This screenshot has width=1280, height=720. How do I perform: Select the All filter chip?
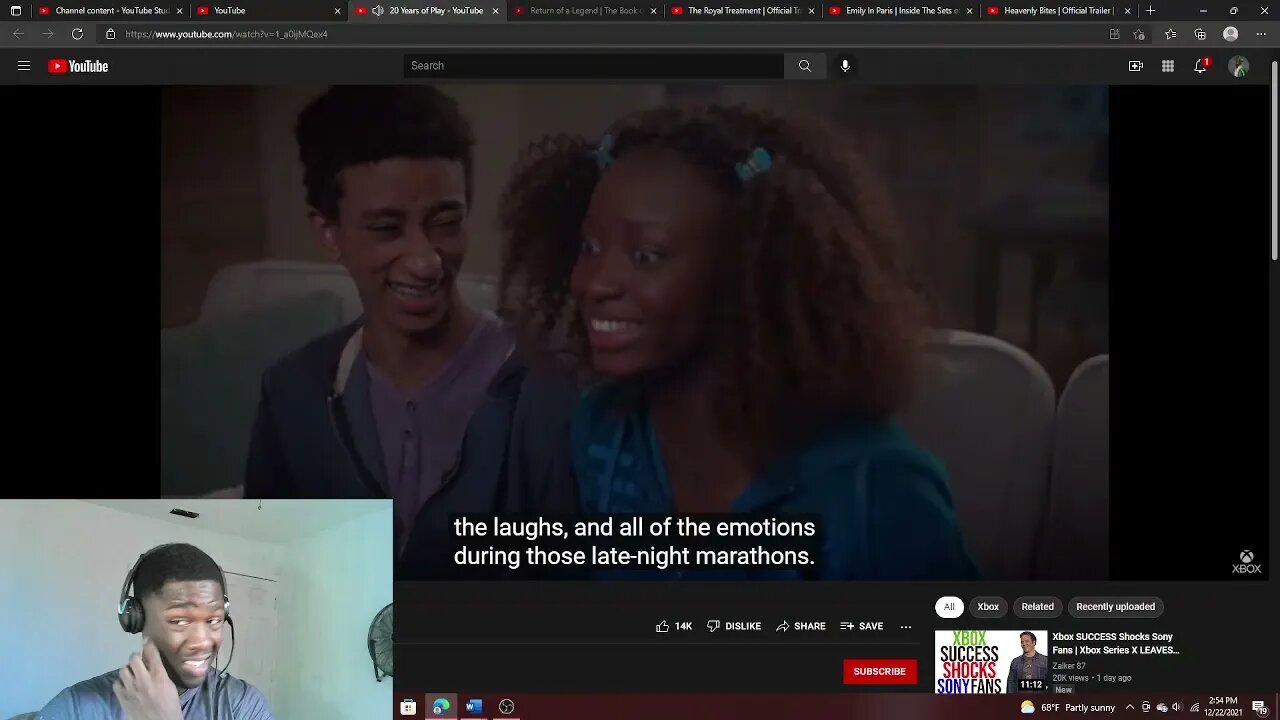pyautogui.click(x=949, y=607)
